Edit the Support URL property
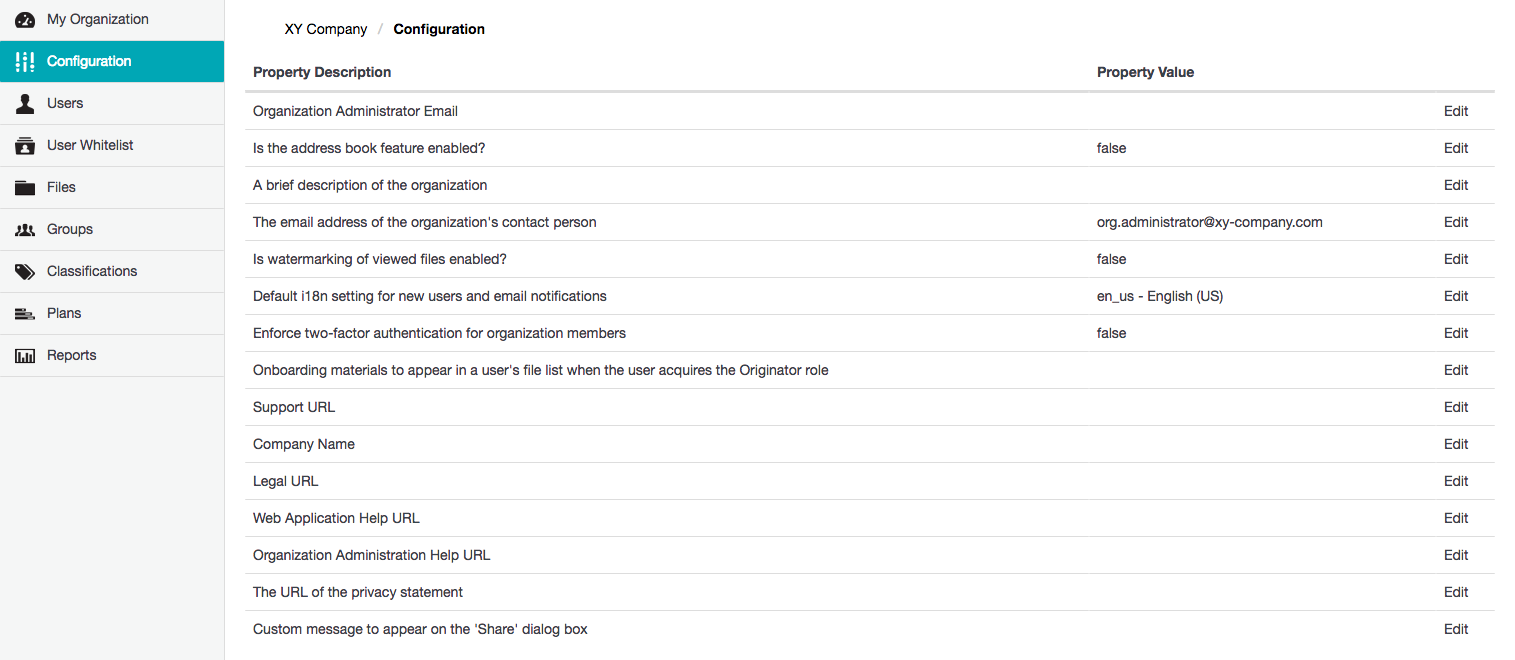The image size is (1515, 660). click(1456, 407)
